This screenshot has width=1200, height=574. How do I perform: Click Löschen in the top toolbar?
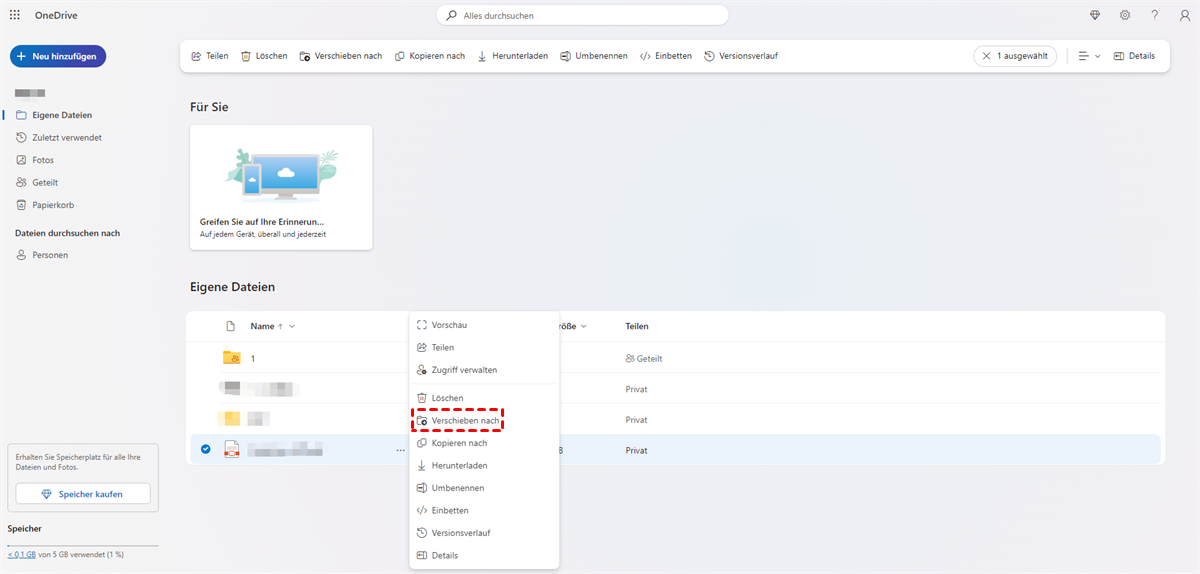pyautogui.click(x=264, y=56)
